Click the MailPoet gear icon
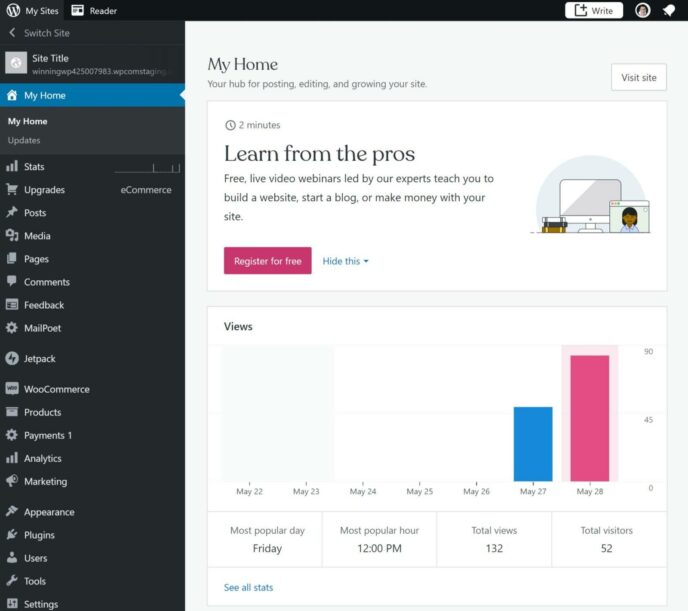Viewport: 688px width, 611px height. pyautogui.click(x=12, y=328)
